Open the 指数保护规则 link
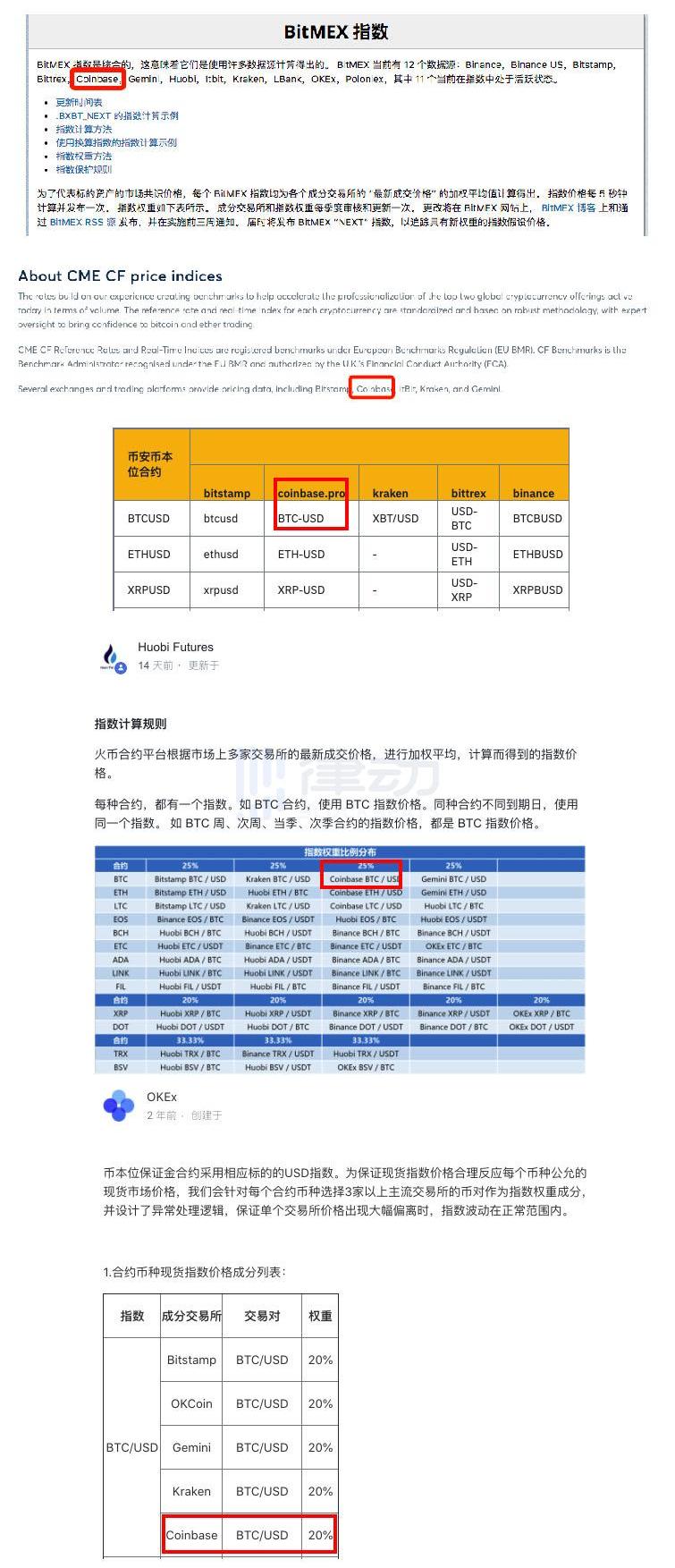Image resolution: width=675 pixels, height=1568 pixels. (84, 169)
